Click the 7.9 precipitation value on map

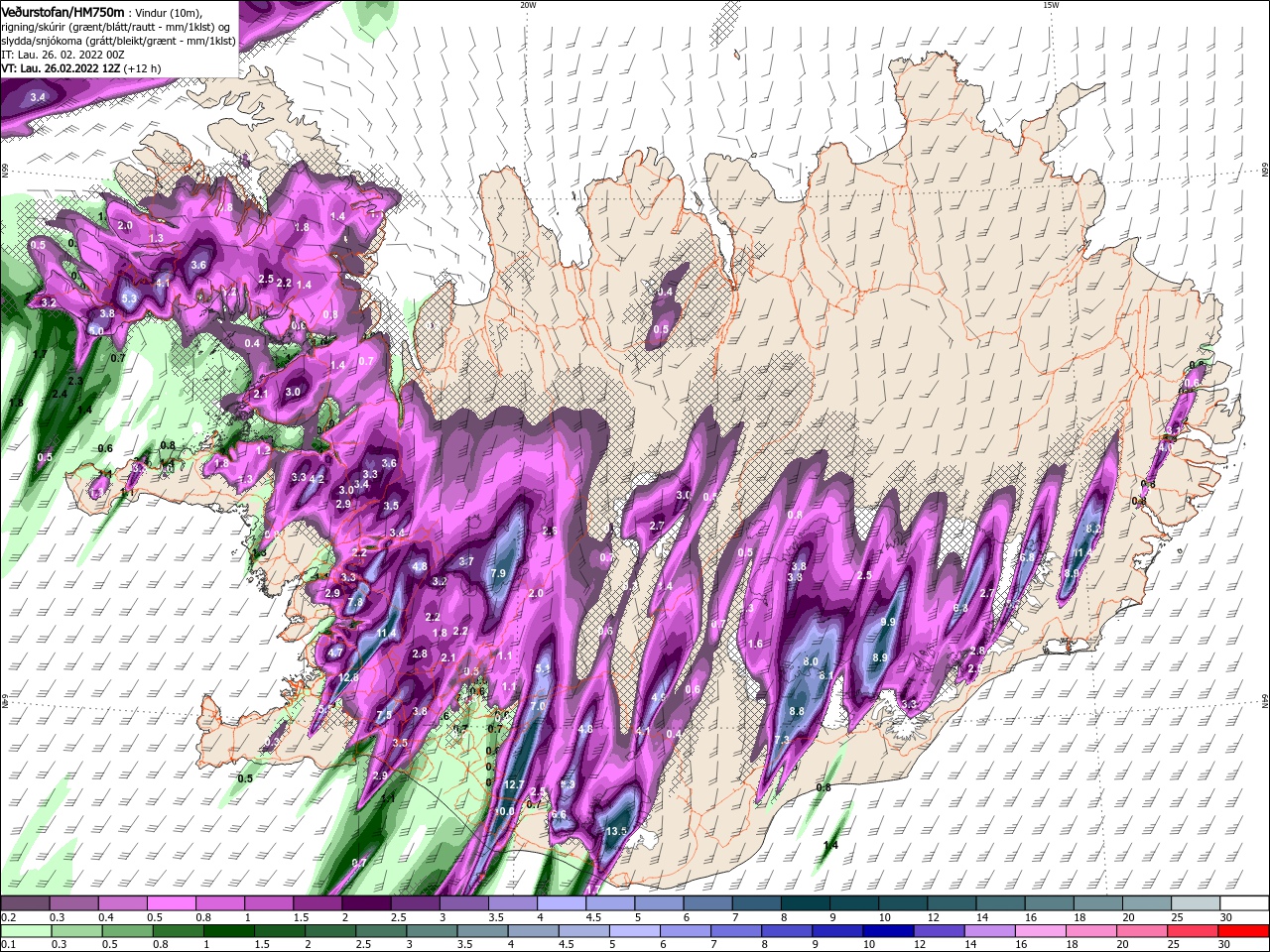click(499, 573)
